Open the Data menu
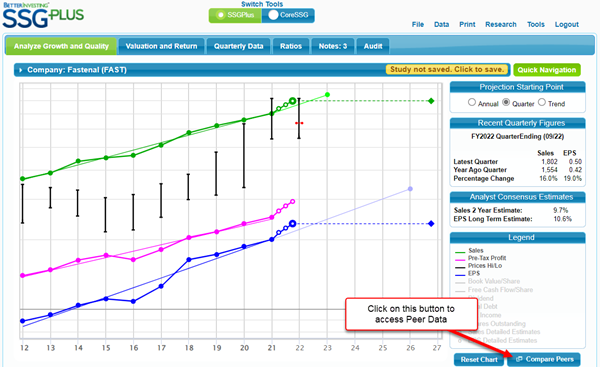Viewport: 600px width, 367px height. [x=442, y=24]
